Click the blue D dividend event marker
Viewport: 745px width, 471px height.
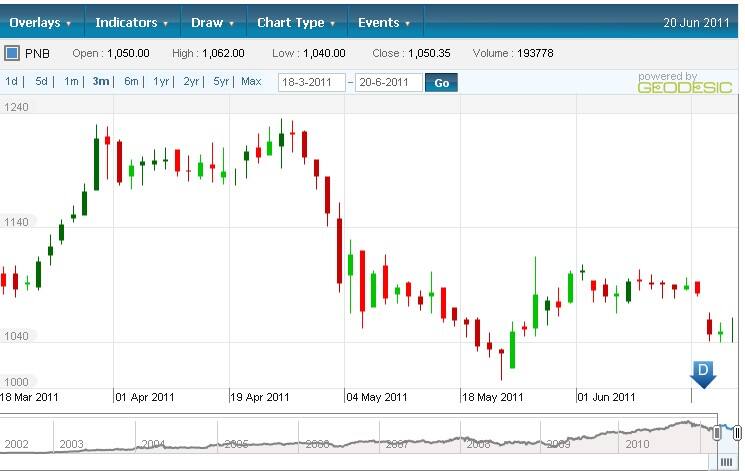pyautogui.click(x=702, y=374)
